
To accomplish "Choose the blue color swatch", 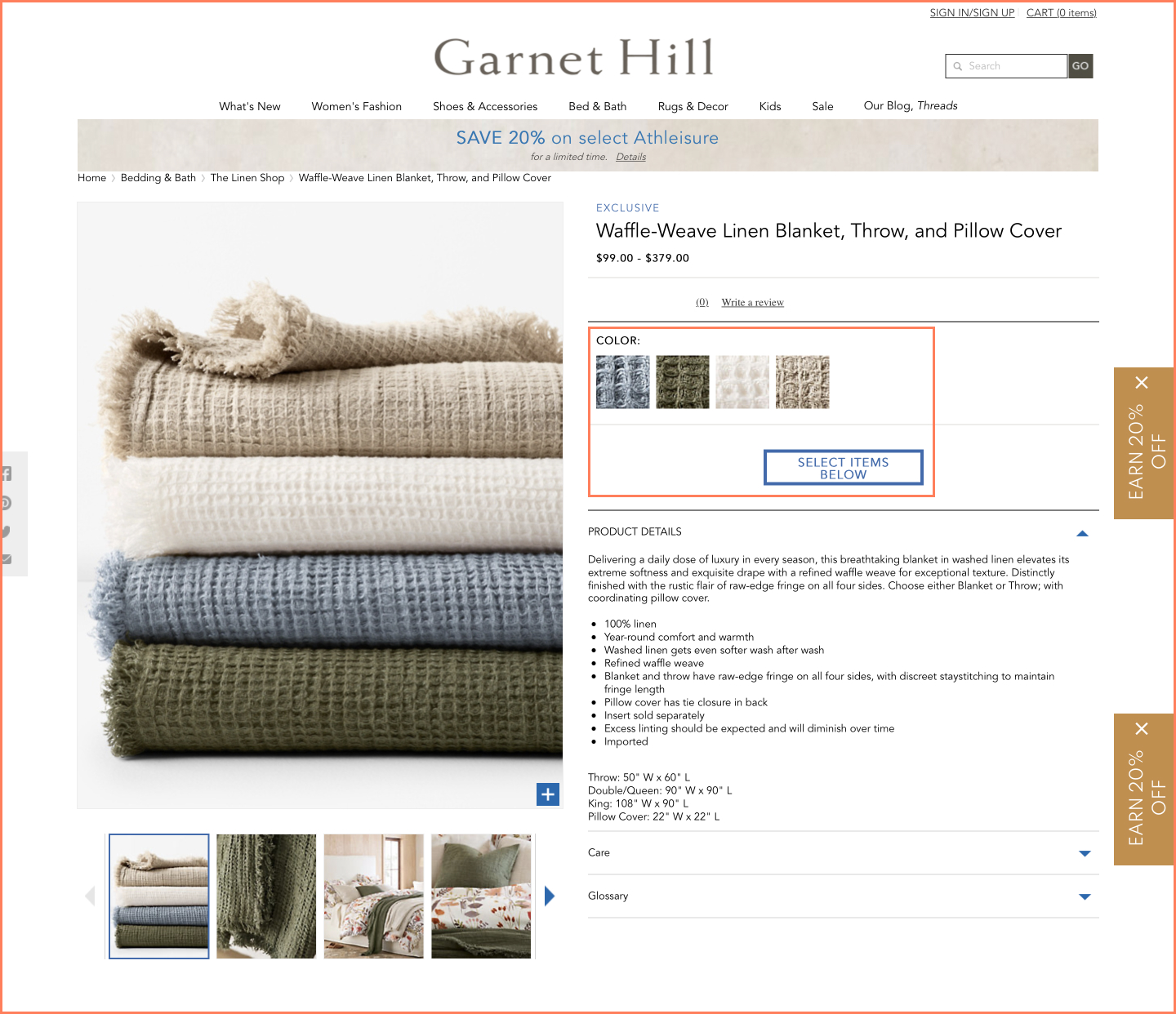I will click(x=623, y=382).
